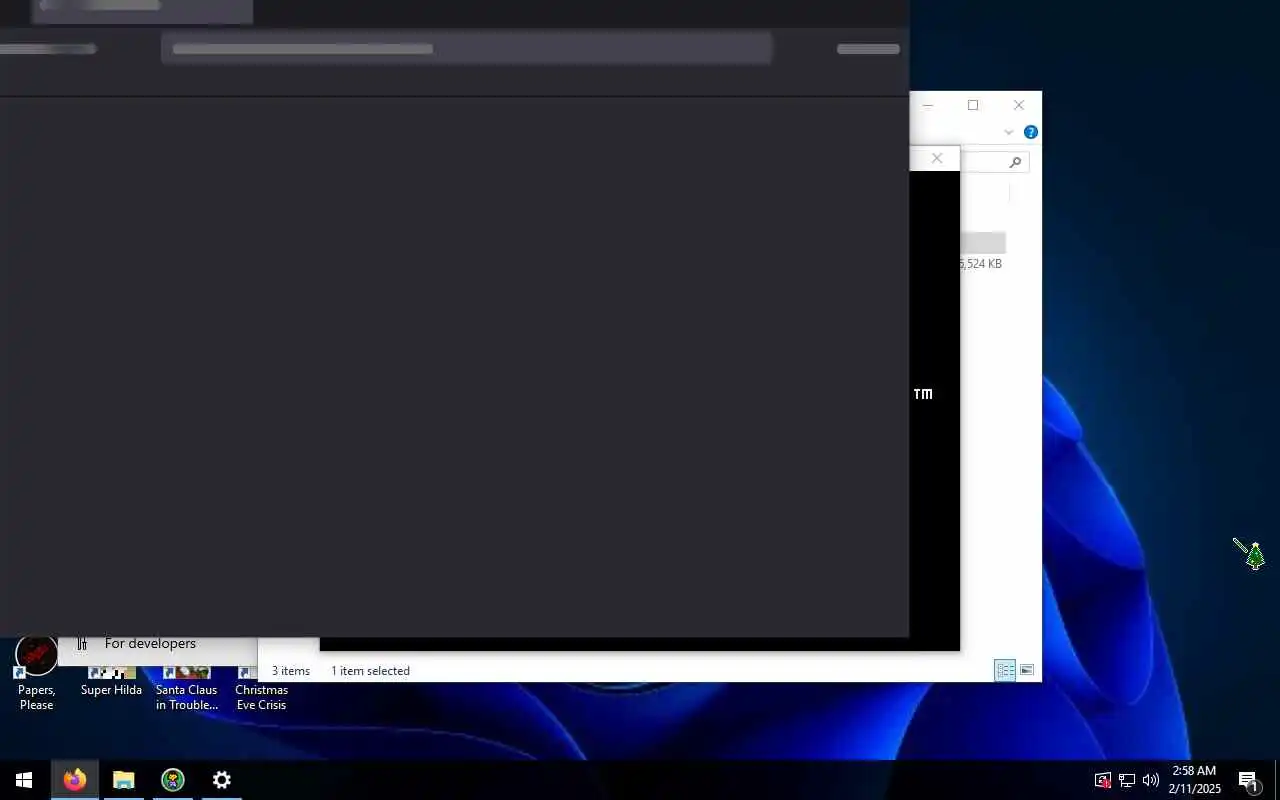Click the red security tray icon

pos(1103,780)
